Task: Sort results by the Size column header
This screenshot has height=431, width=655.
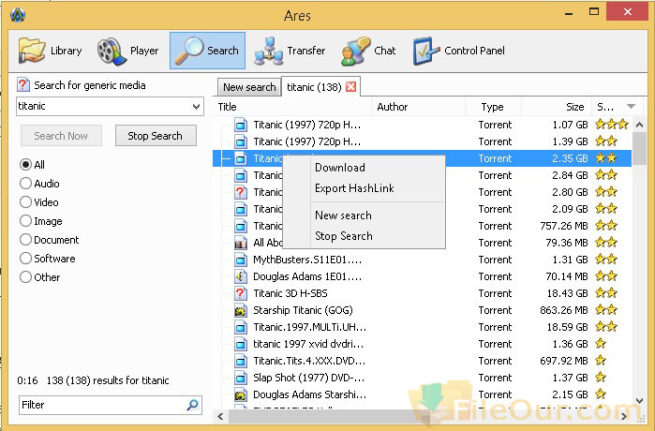Action: pos(556,107)
